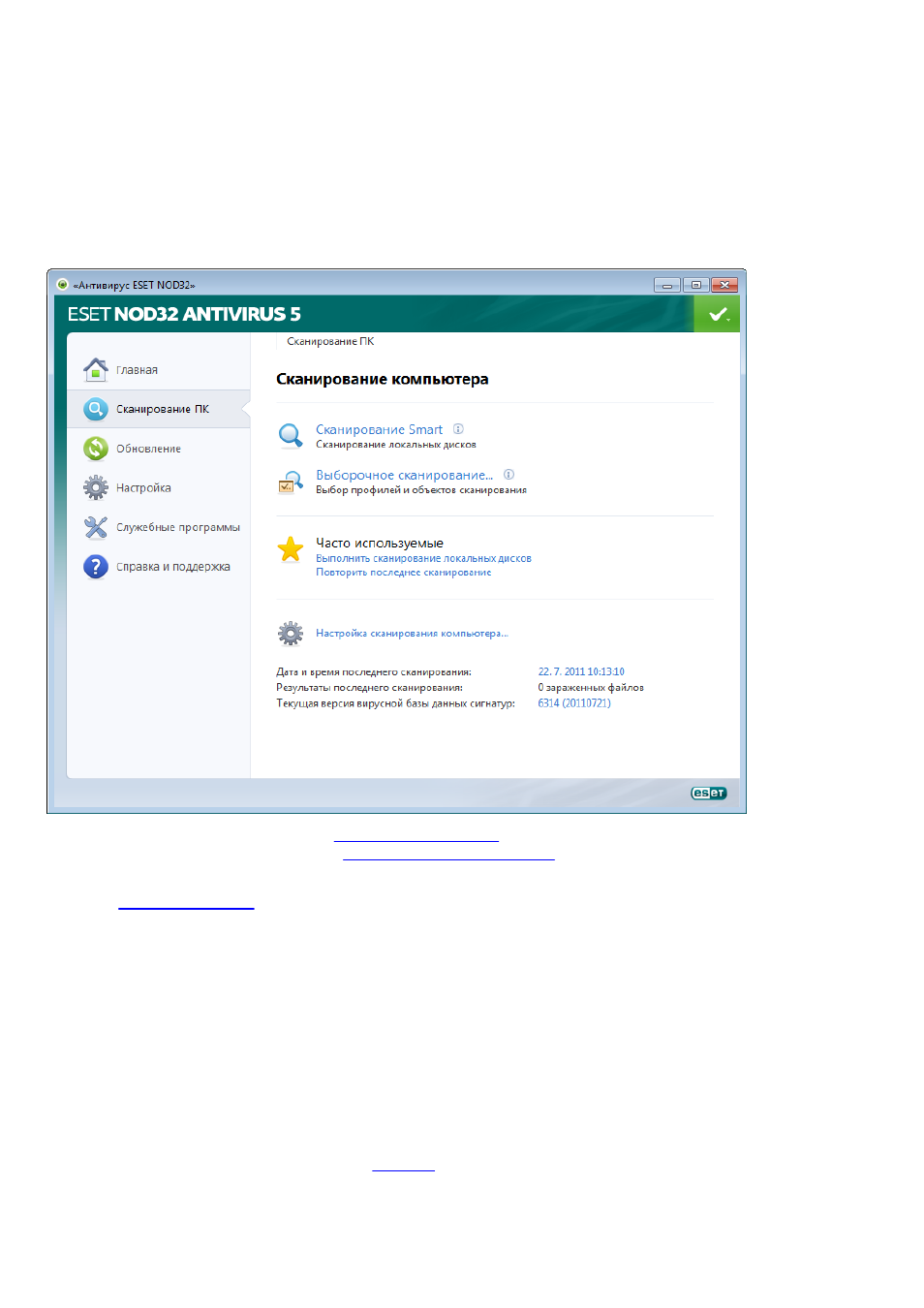Go to Настройка section
Image resolution: width=924 pixels, height=1308 pixels.
pos(143,488)
